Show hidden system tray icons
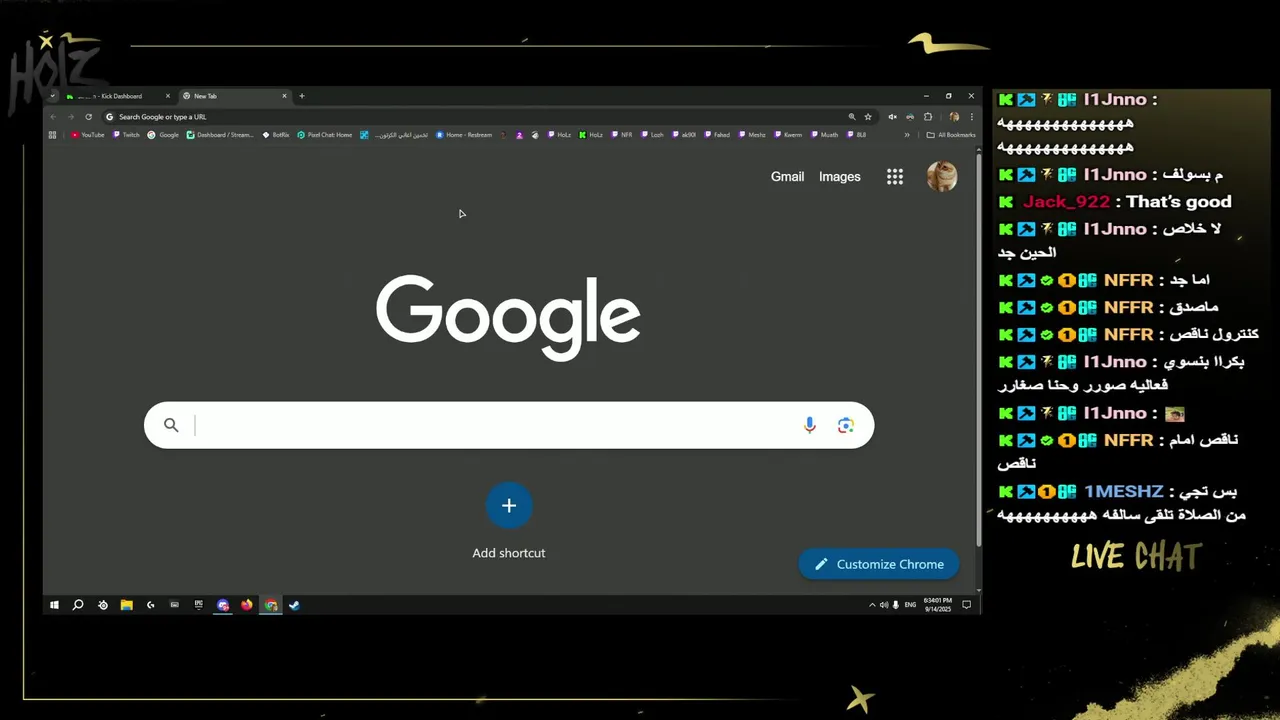The image size is (1280, 720). coord(872,605)
